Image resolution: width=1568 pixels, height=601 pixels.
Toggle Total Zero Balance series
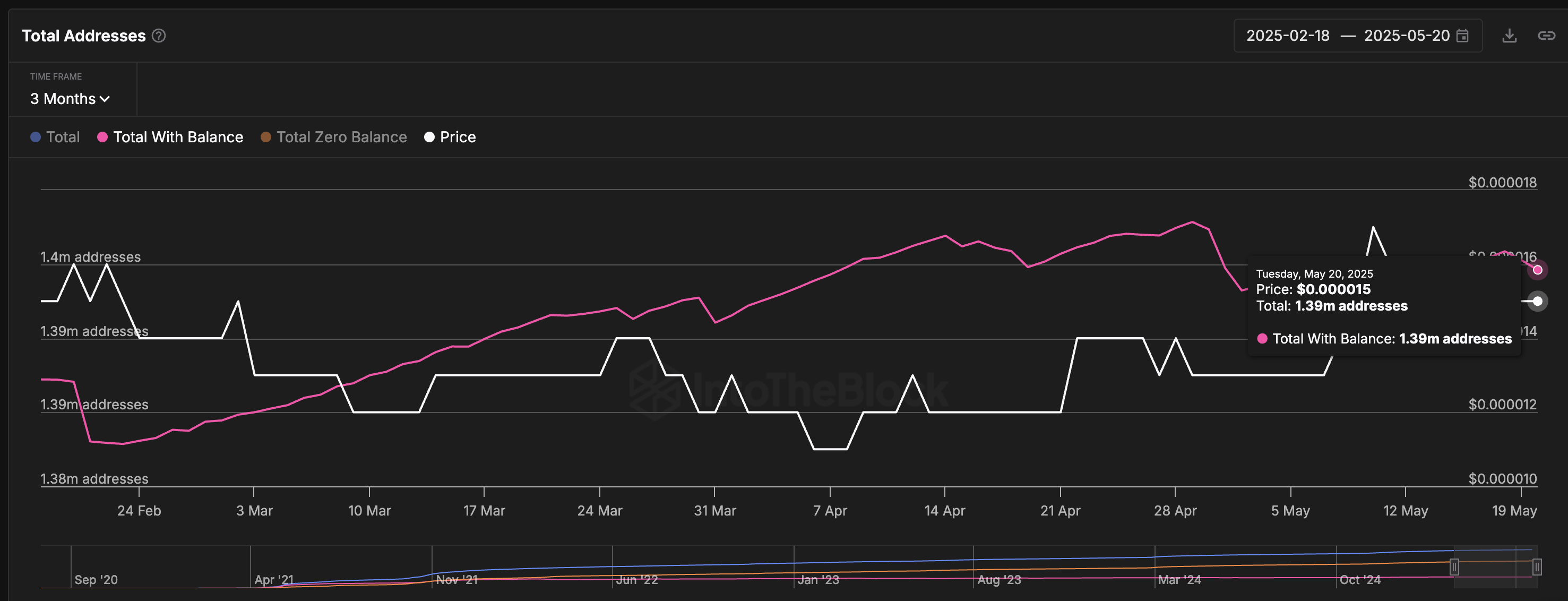(x=333, y=137)
